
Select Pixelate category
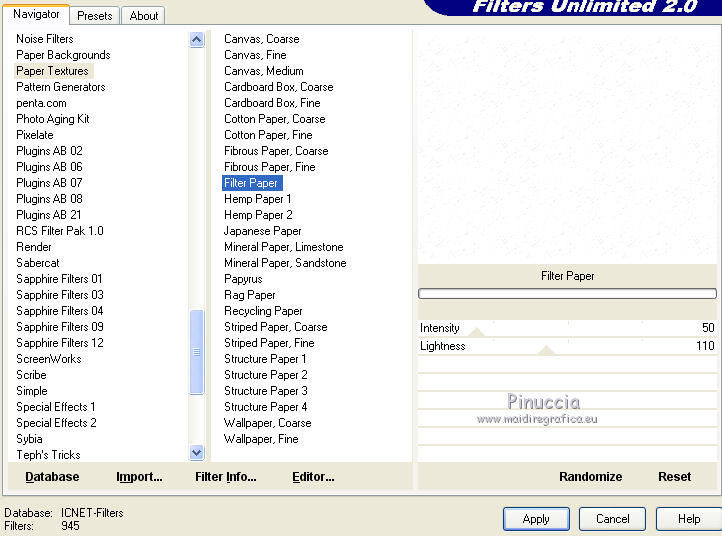tap(35, 135)
